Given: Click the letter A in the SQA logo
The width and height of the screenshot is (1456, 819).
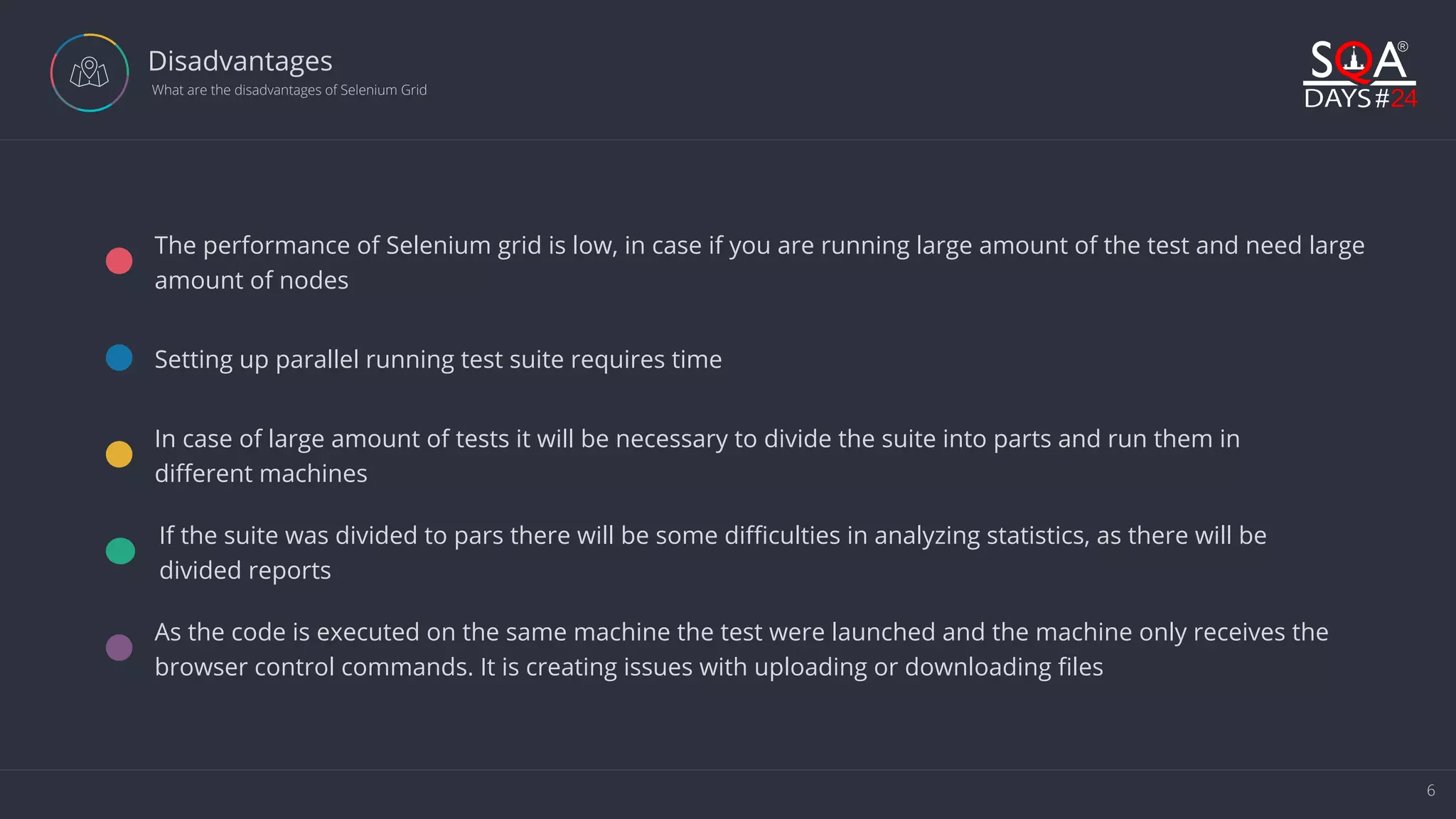Looking at the screenshot, I should coord(1389,62).
